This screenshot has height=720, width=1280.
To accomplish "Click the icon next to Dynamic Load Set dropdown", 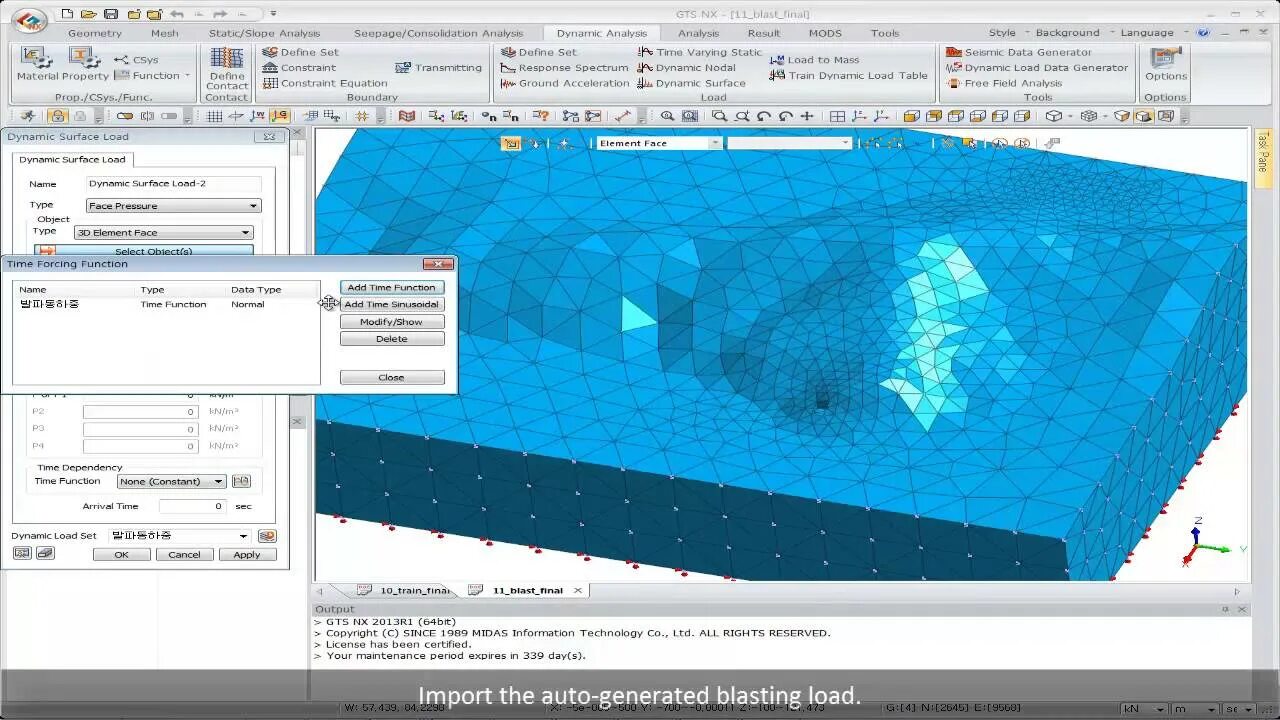I will pyautogui.click(x=267, y=536).
